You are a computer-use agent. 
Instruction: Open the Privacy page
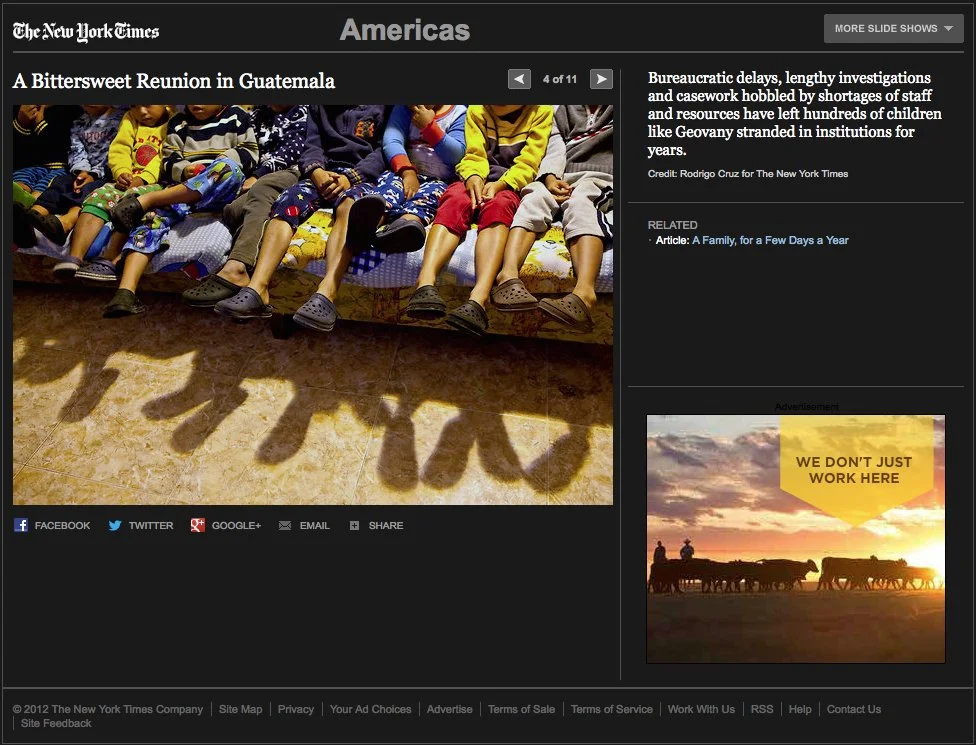(x=296, y=709)
